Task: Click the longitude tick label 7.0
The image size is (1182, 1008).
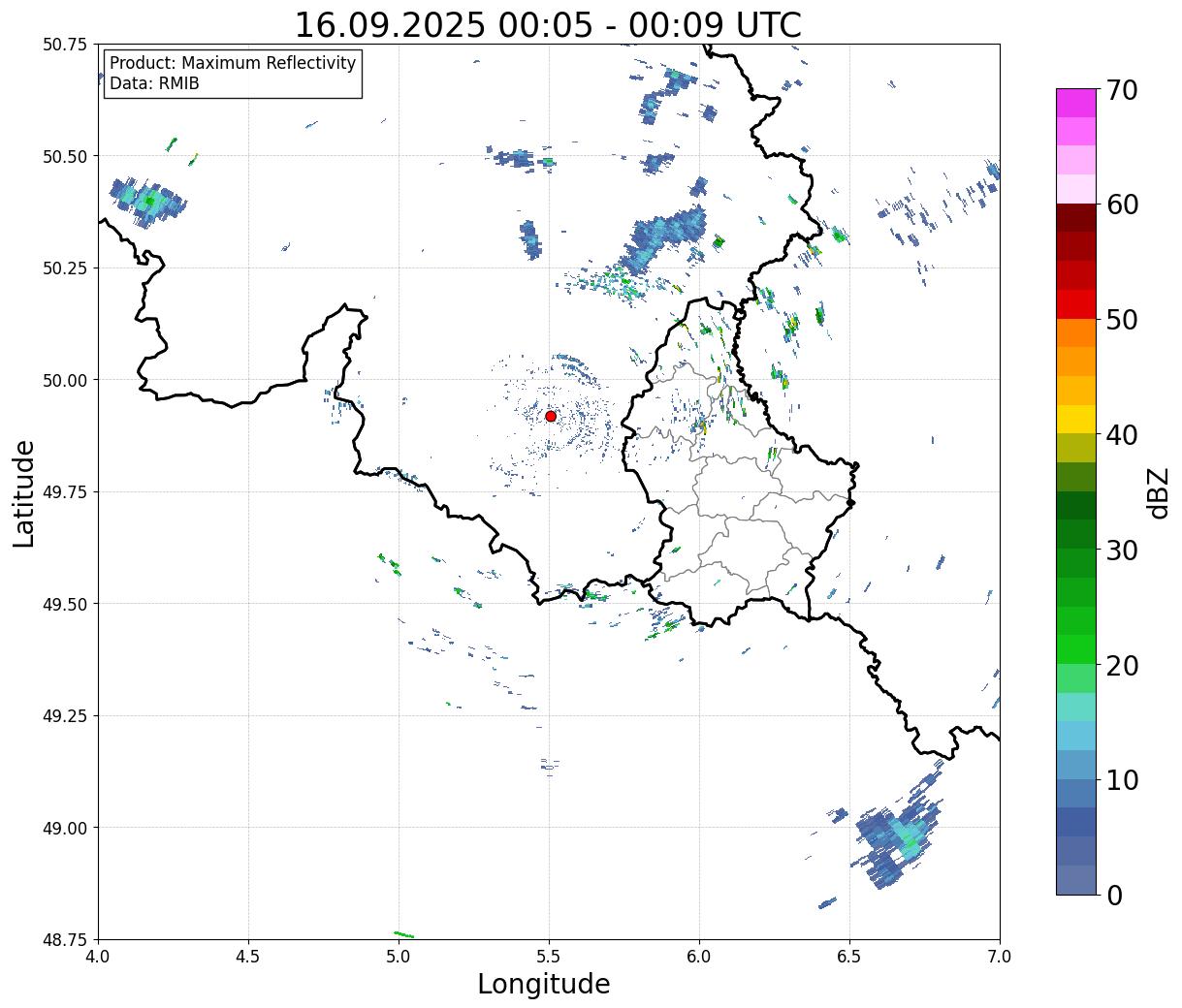Action: click(1000, 956)
